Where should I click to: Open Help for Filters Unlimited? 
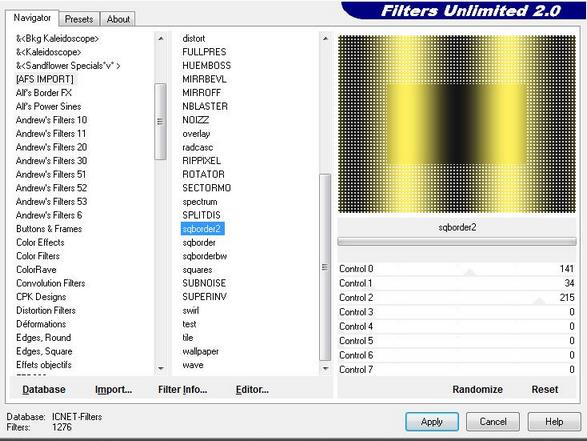pyautogui.click(x=554, y=422)
